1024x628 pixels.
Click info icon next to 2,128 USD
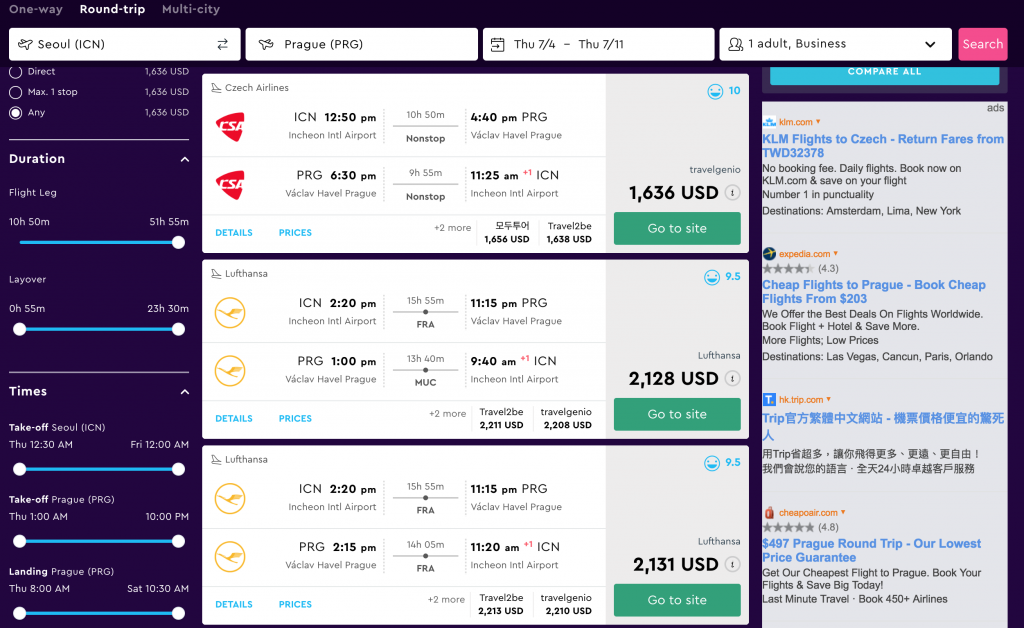[733, 379]
